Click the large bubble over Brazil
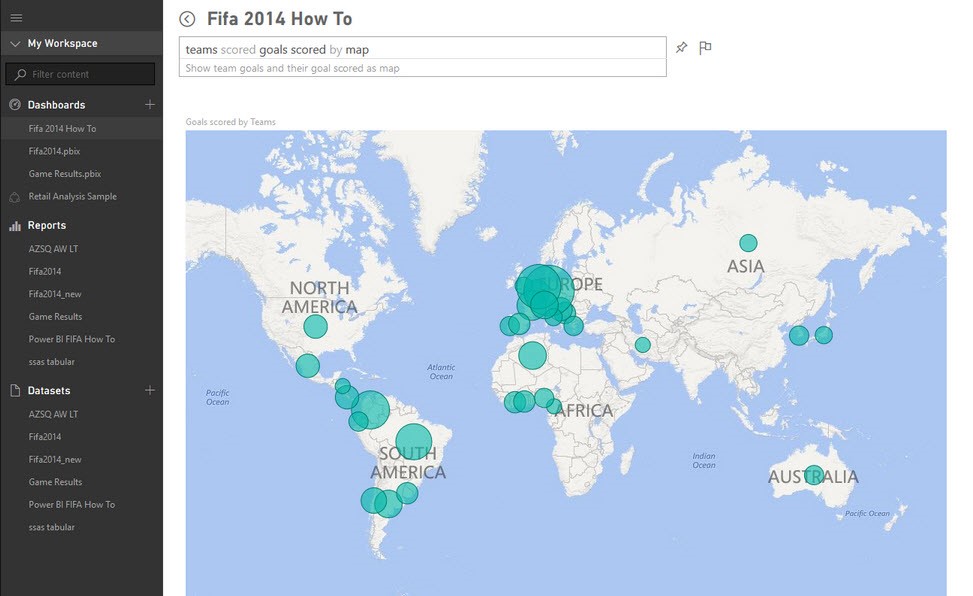 click(x=414, y=441)
